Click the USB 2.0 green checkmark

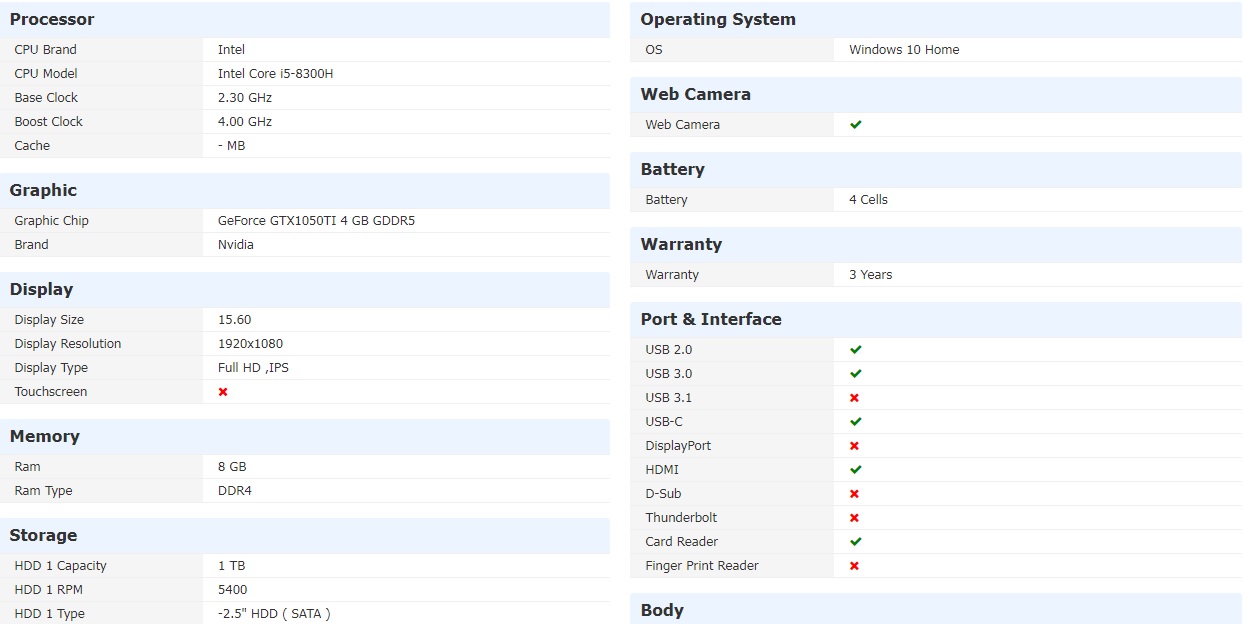856,350
